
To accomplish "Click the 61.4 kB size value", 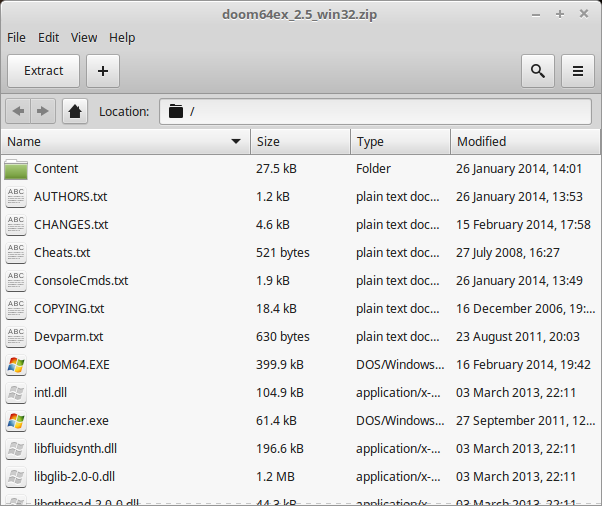I will pyautogui.click(x=276, y=421).
